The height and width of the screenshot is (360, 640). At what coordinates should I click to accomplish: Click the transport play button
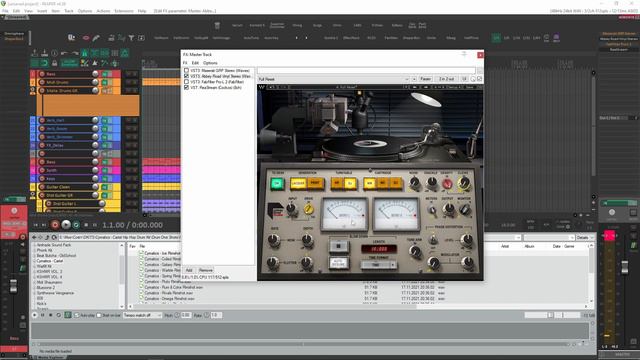tap(66, 225)
